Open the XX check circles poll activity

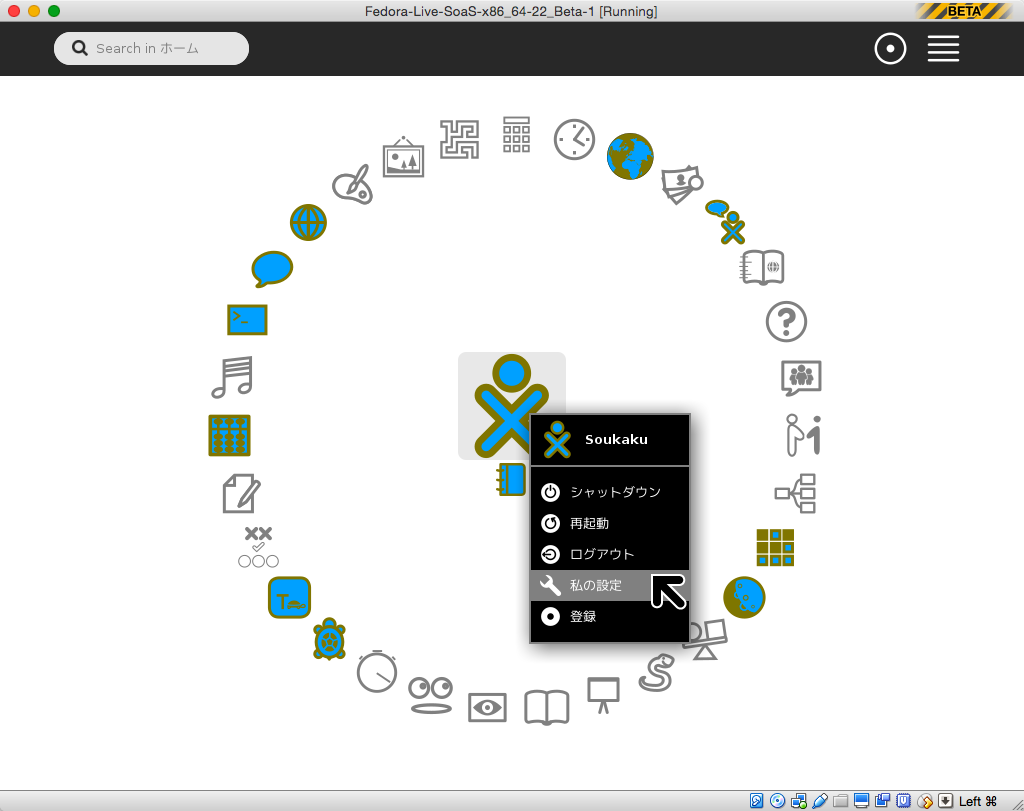coord(258,547)
